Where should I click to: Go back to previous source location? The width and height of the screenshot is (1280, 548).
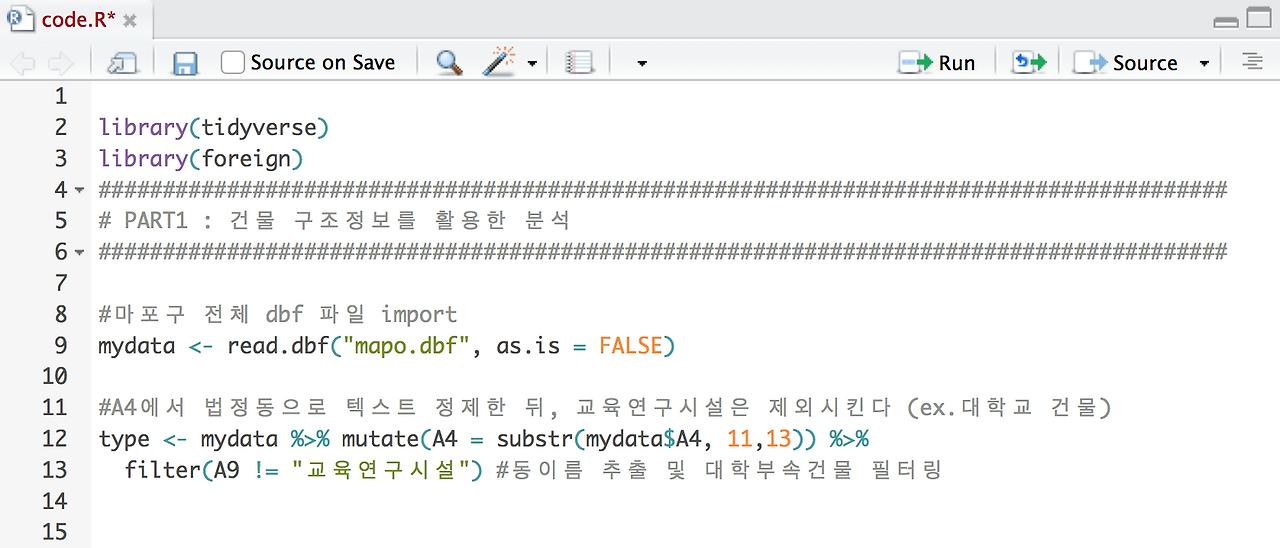click(22, 63)
